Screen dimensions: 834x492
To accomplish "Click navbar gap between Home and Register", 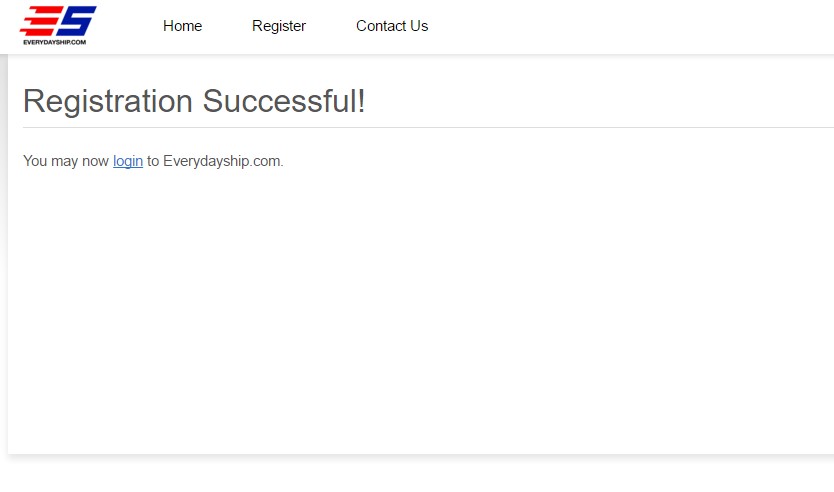I will [x=227, y=26].
